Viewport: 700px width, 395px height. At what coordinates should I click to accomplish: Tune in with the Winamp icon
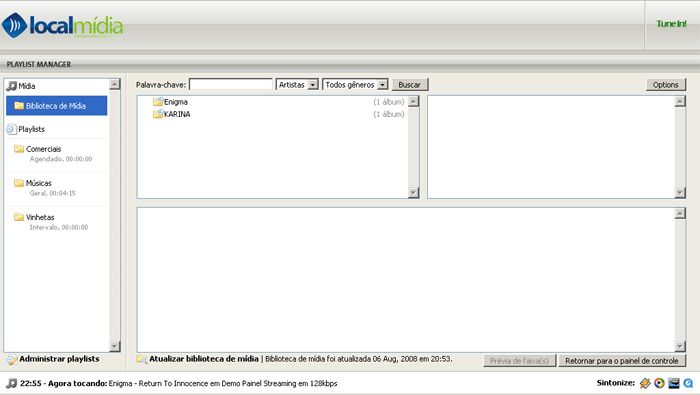[x=645, y=383]
